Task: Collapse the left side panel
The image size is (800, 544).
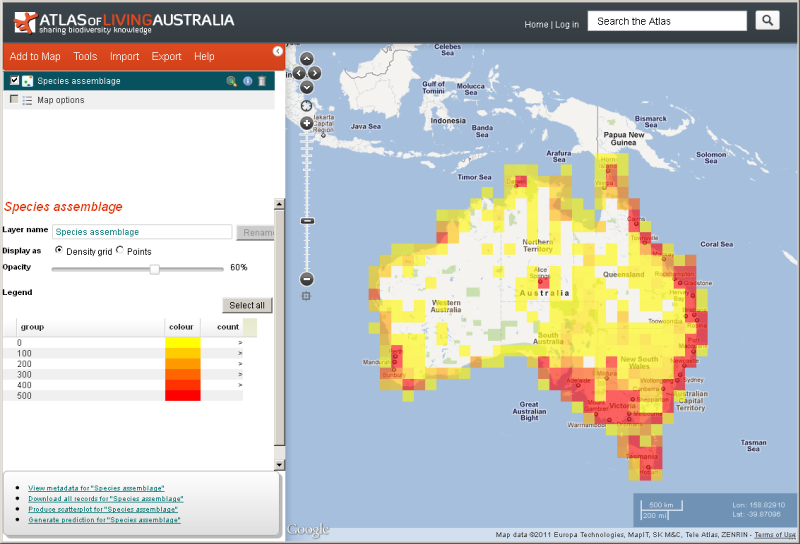Action: [x=278, y=51]
